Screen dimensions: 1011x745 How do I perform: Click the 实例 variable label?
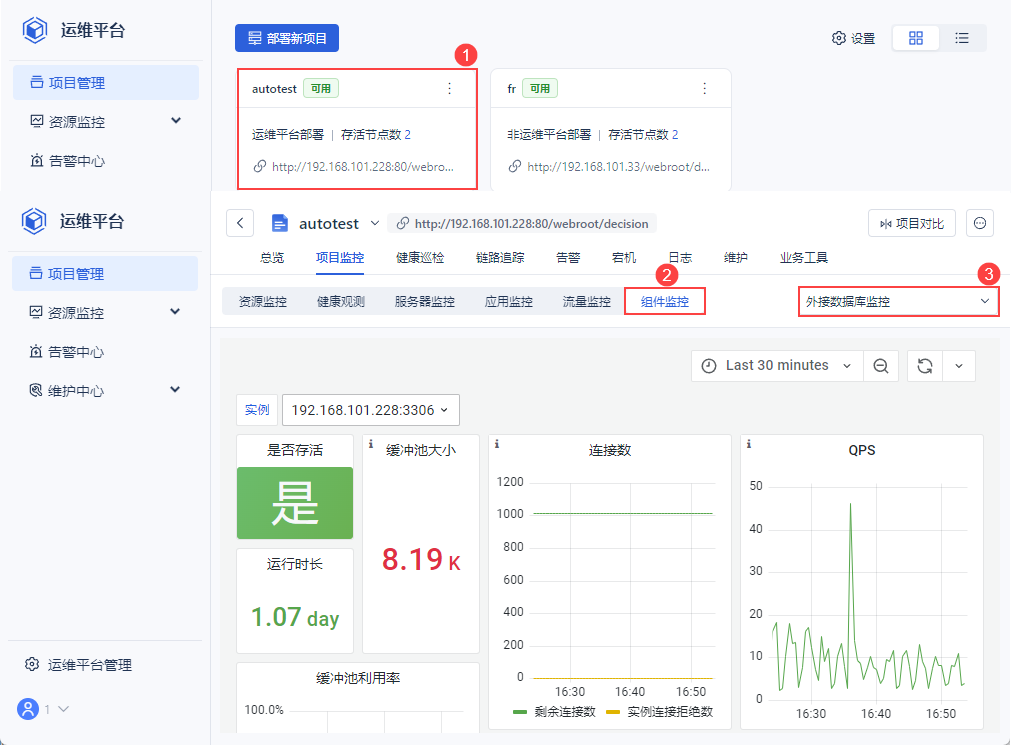coord(257,410)
